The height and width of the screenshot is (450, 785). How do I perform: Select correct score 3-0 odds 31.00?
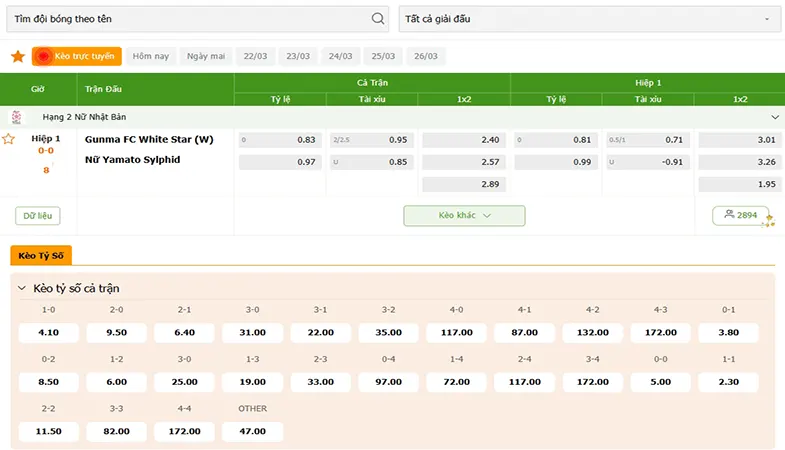point(252,332)
